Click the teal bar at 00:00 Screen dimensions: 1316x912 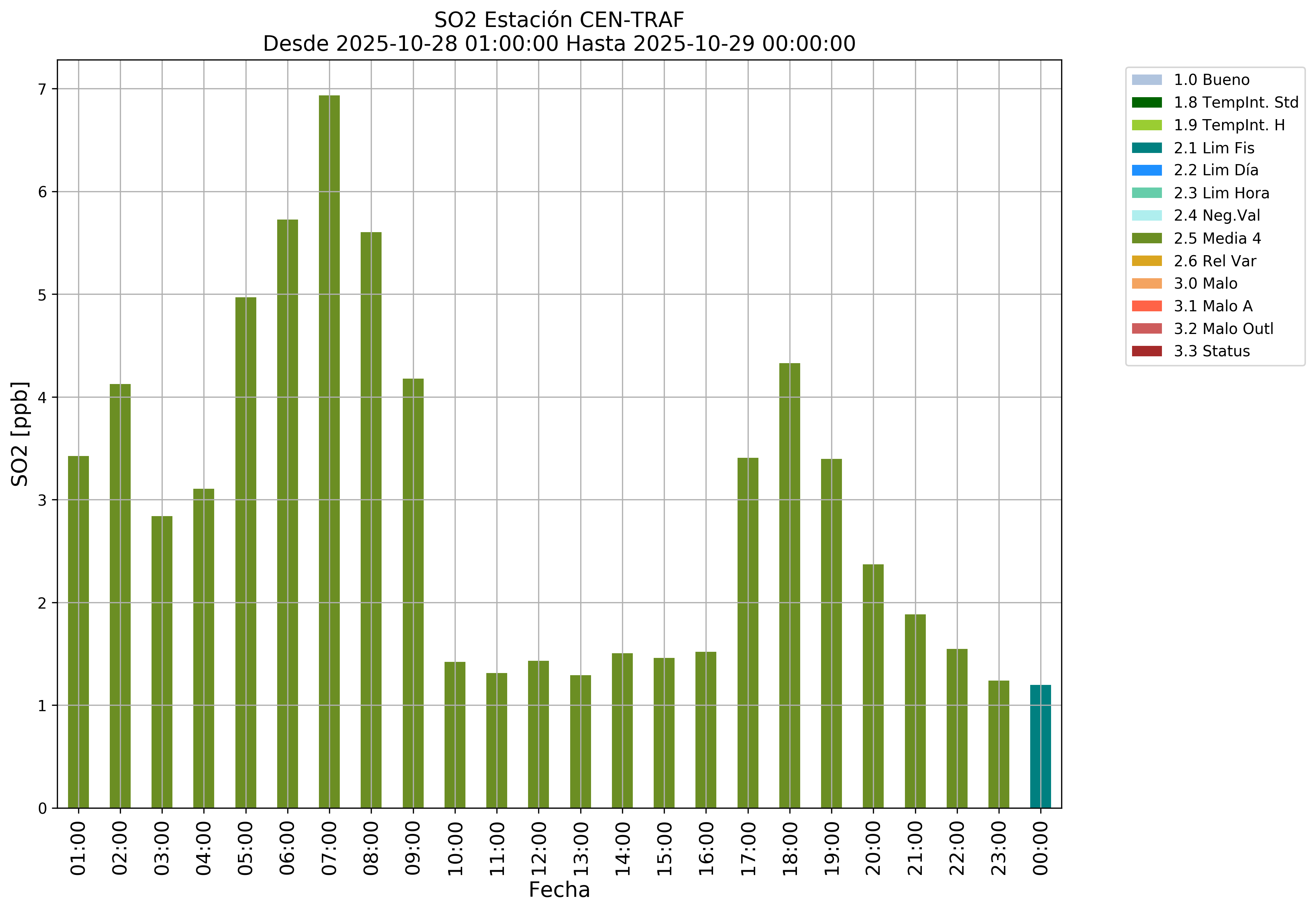click(1040, 746)
